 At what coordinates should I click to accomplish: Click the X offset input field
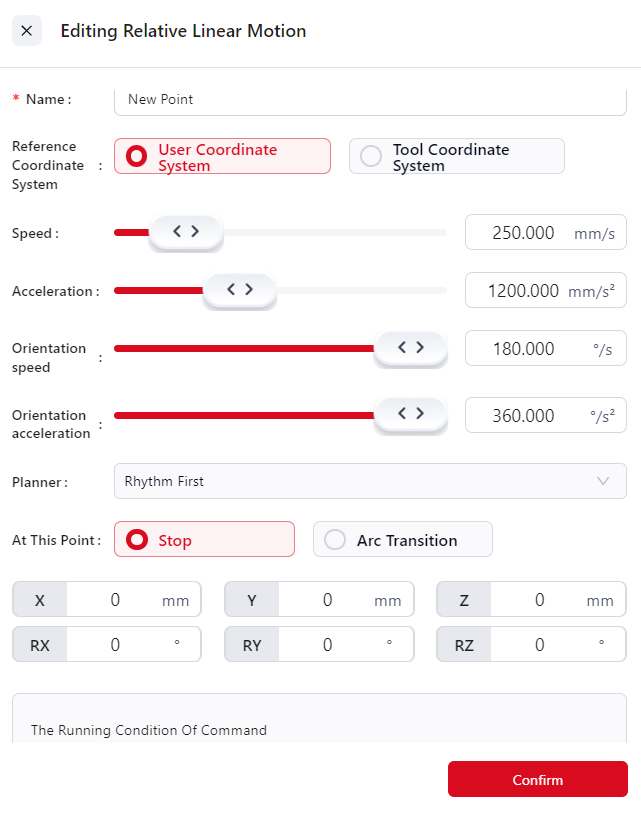[x=115, y=600]
